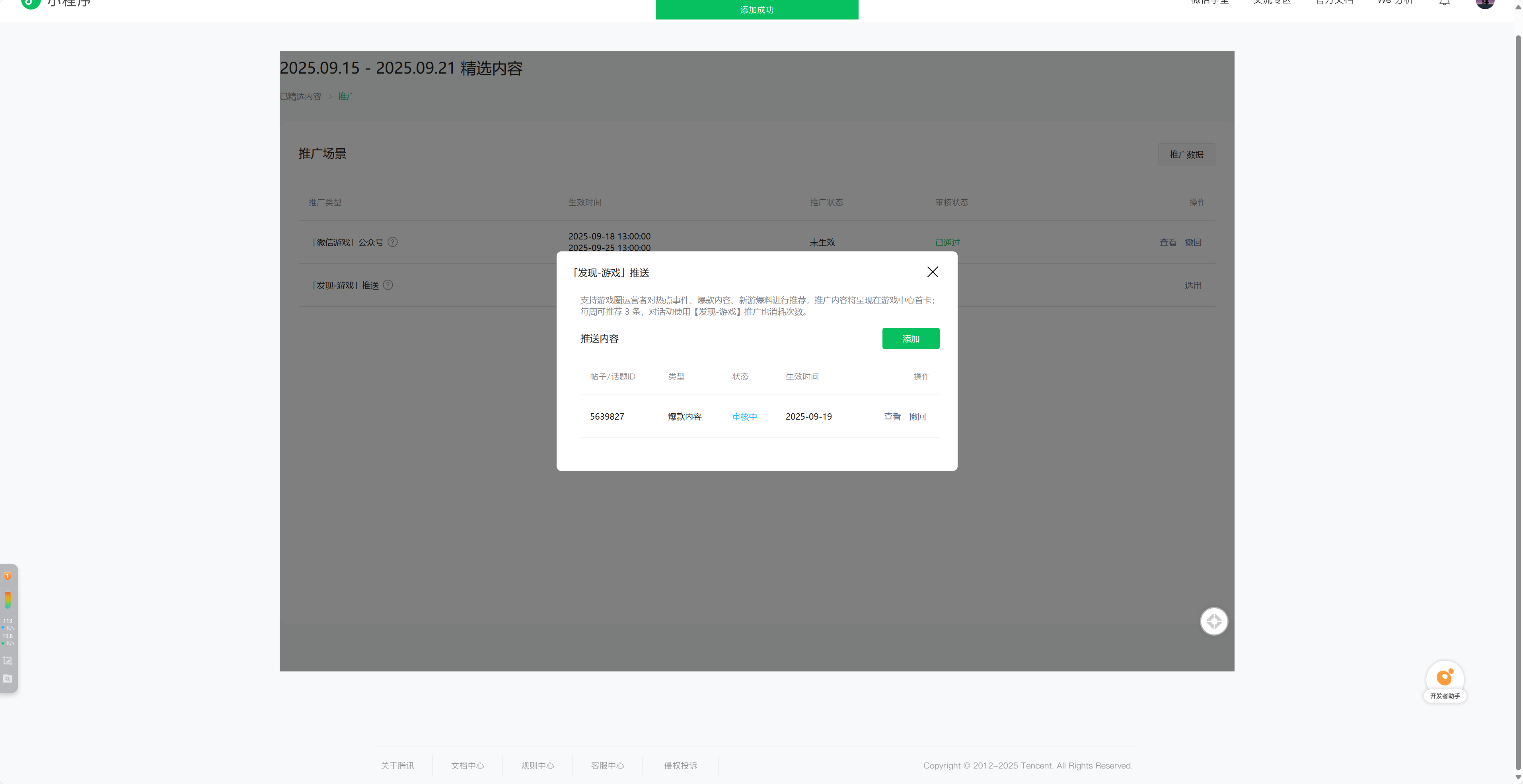The width and height of the screenshot is (1523, 784).
Task: Click the color memory usage bar
Action: 8,600
